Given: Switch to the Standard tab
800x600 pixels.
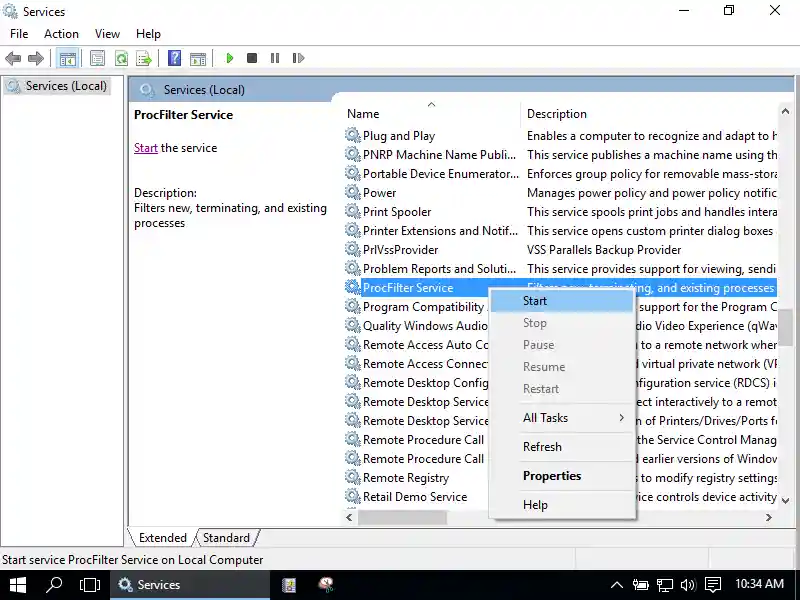Looking at the screenshot, I should (x=226, y=538).
